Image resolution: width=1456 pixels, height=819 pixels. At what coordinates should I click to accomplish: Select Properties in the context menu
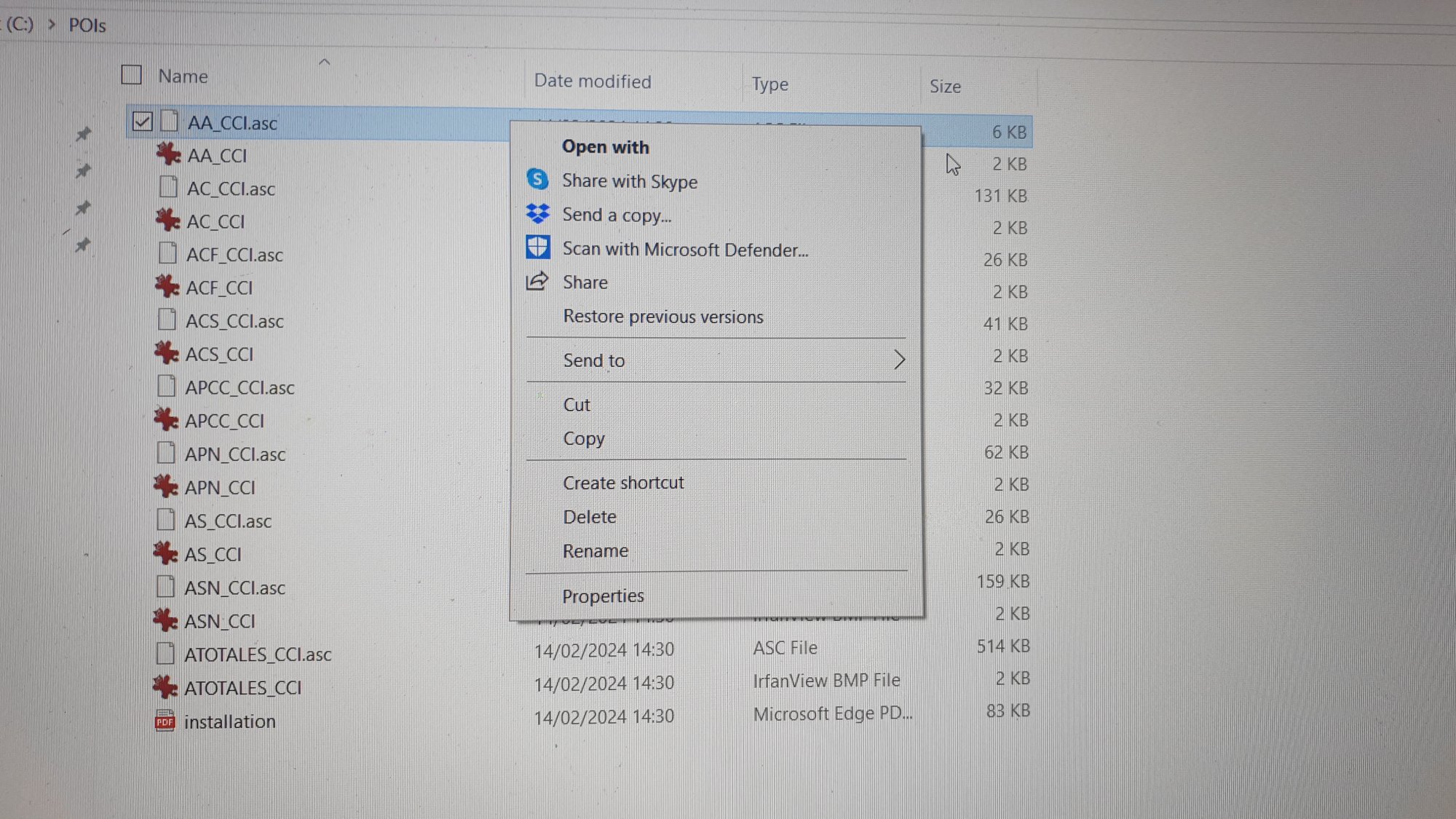pyautogui.click(x=603, y=596)
